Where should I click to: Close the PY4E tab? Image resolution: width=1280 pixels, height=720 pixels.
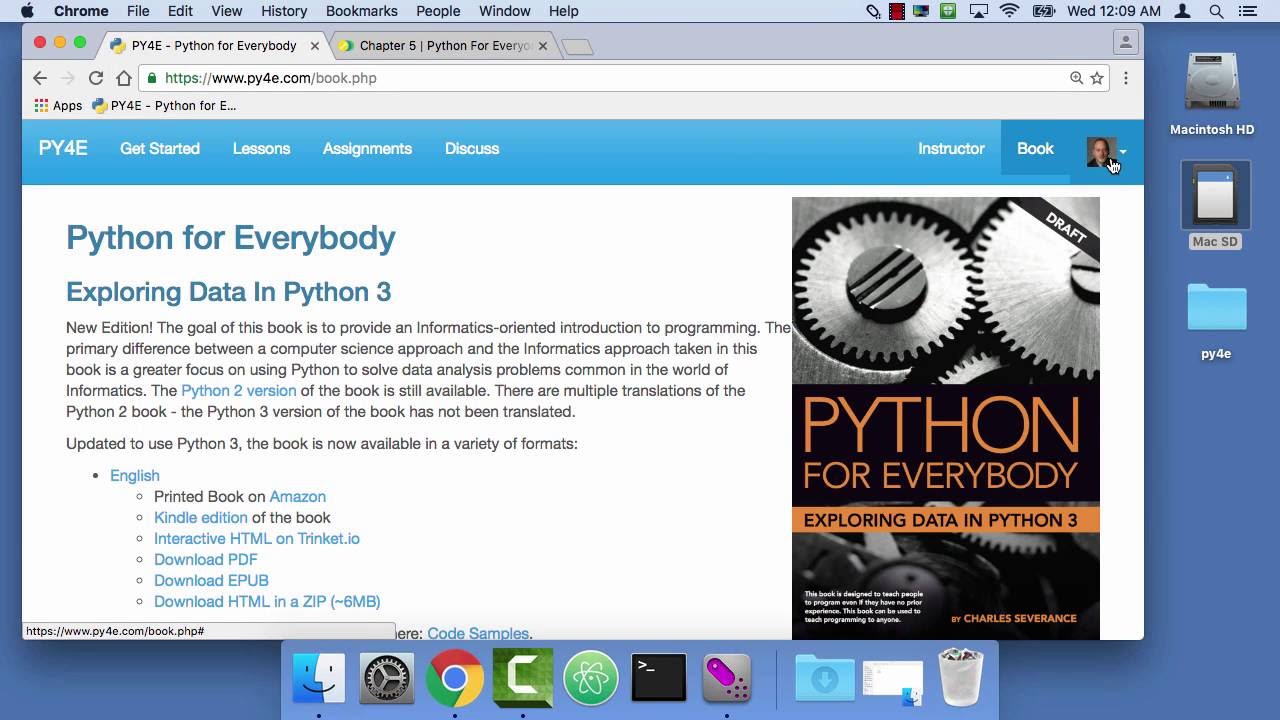pos(315,45)
